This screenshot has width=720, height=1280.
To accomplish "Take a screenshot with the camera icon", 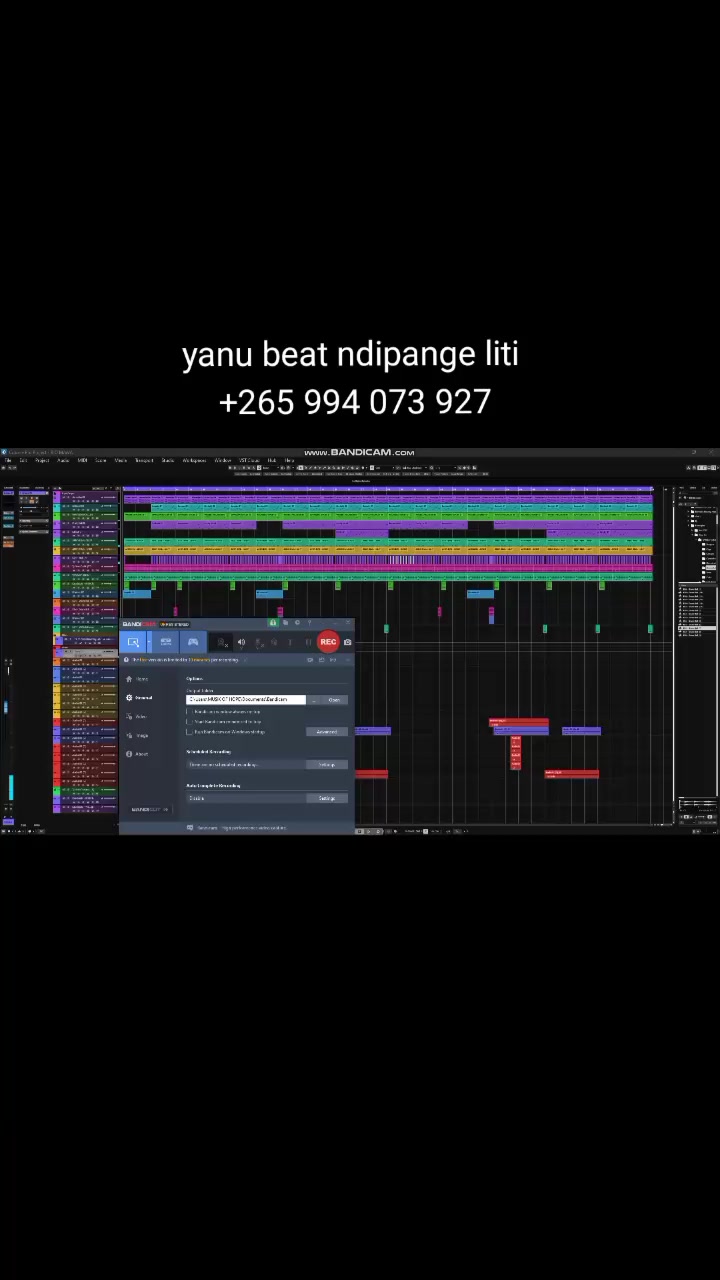I will 347,642.
